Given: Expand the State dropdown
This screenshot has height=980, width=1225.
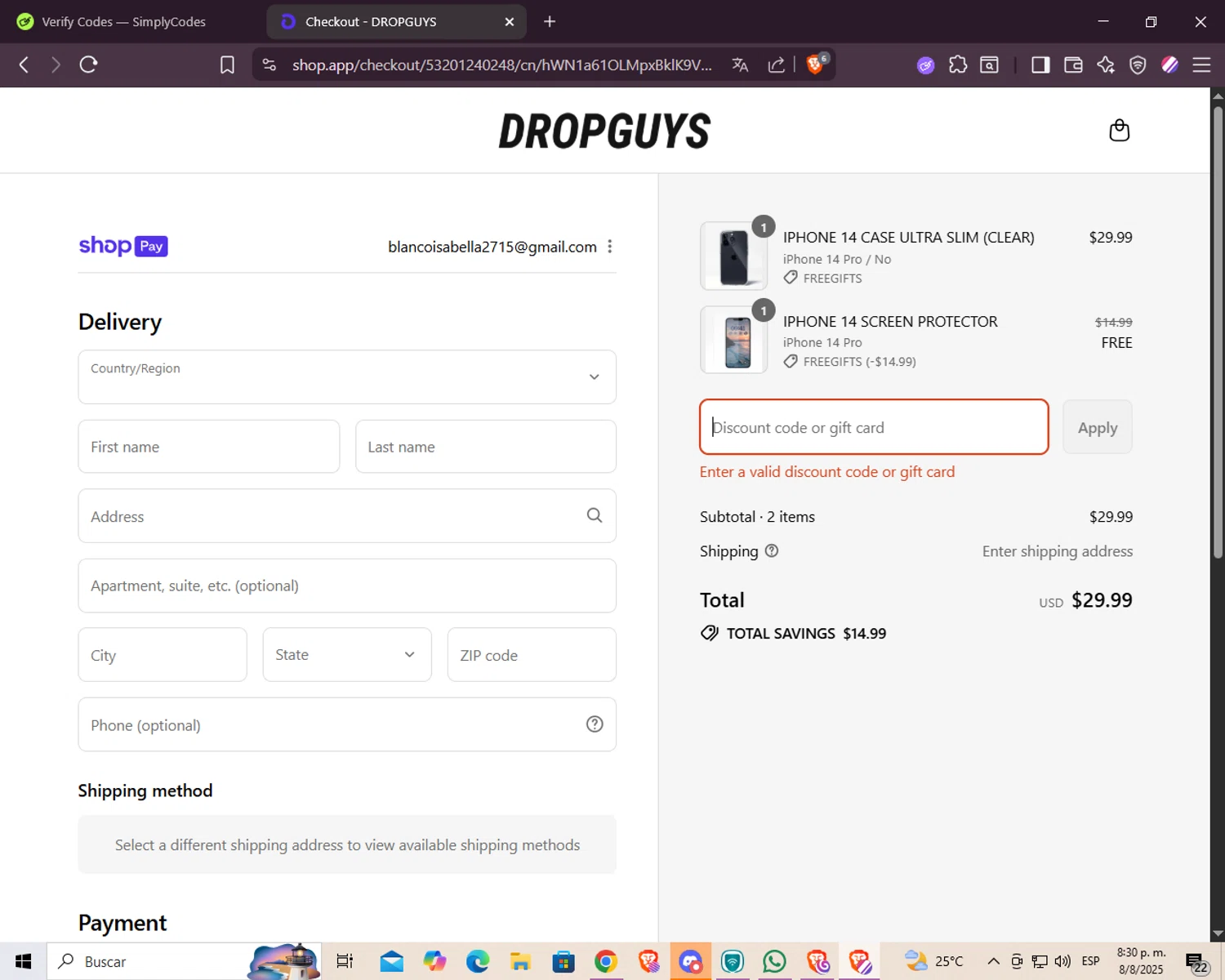Looking at the screenshot, I should point(347,654).
